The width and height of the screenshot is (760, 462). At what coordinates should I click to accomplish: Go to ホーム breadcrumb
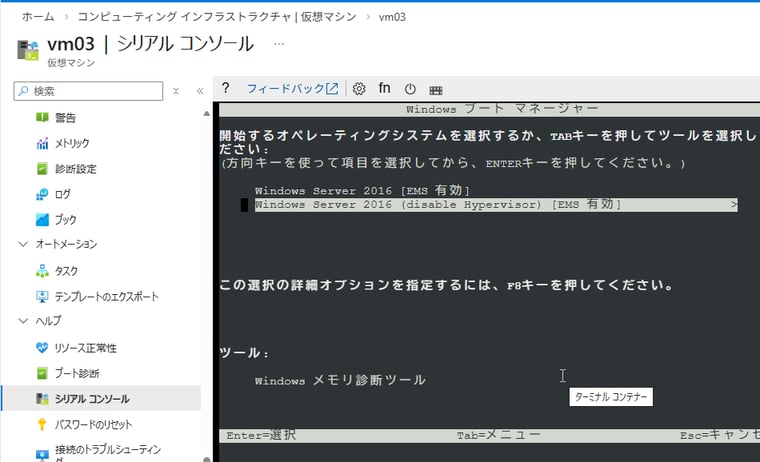pyautogui.click(x=38, y=17)
